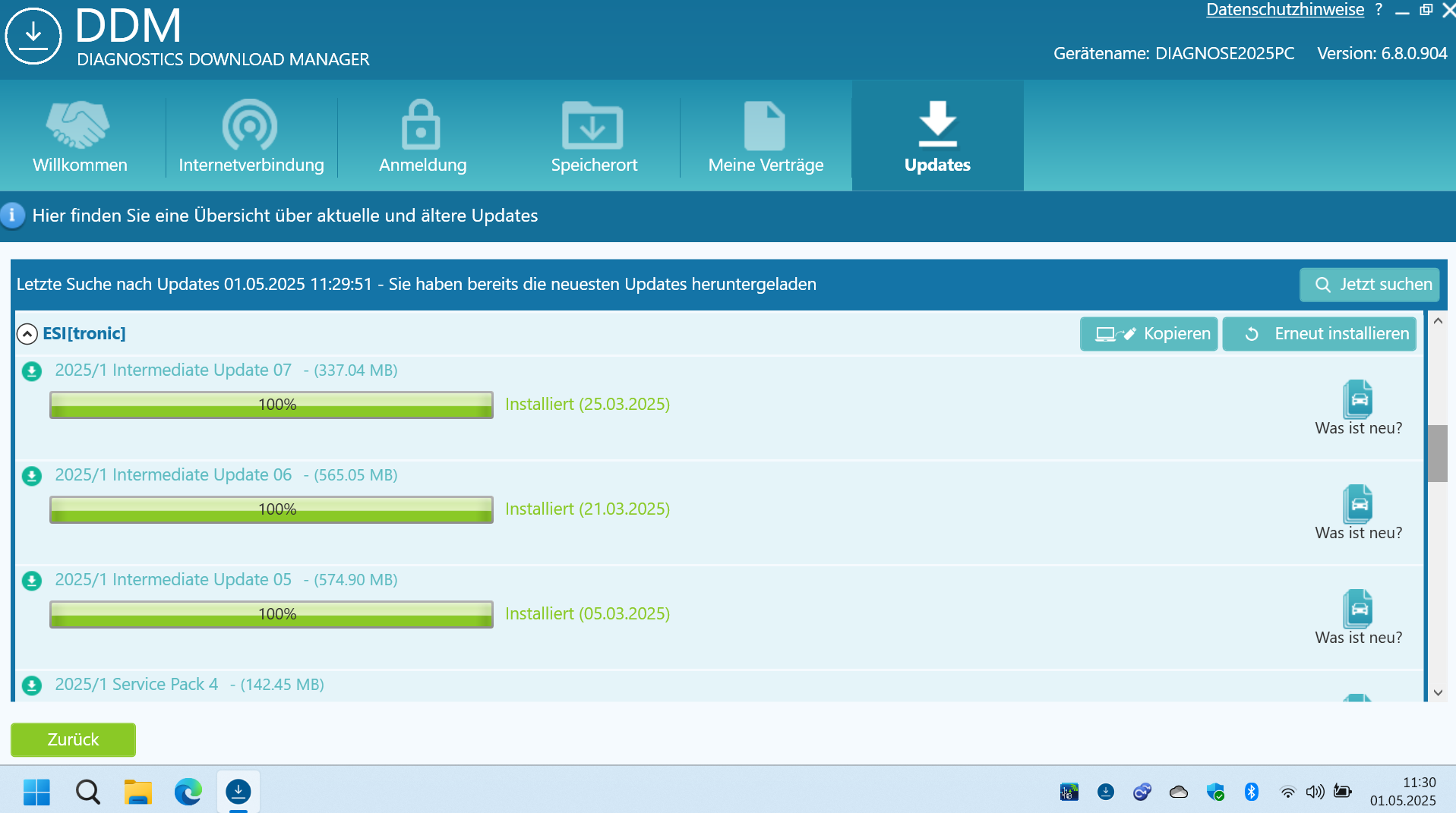Screen dimensions: 1456x813
Task: Click download status icon for Update 05
Action: point(32,581)
